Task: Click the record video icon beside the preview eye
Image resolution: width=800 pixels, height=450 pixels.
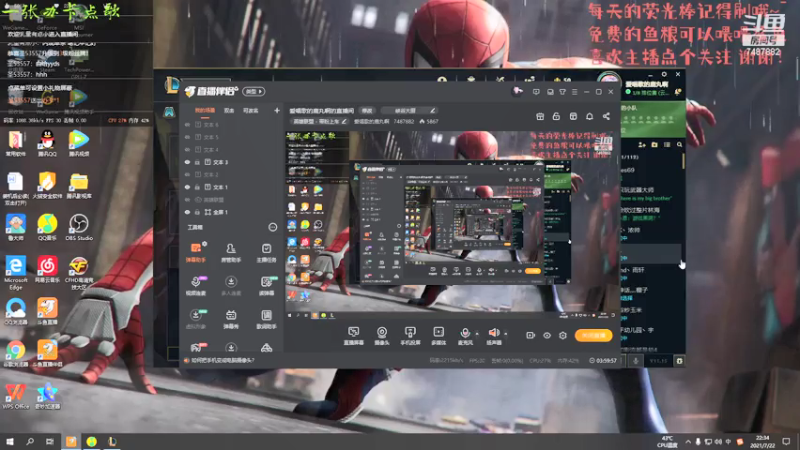Action: (531, 335)
